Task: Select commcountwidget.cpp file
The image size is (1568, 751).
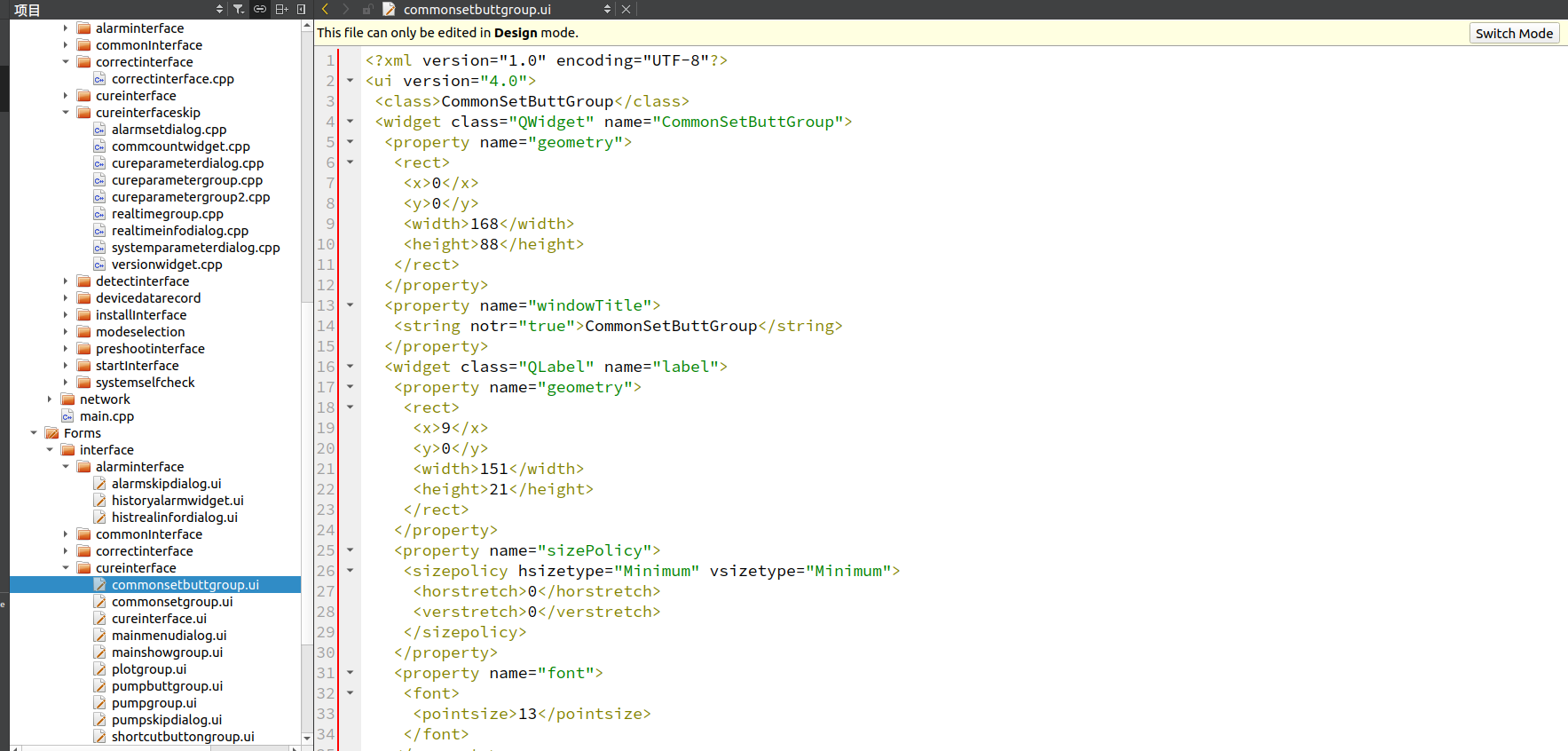Action: click(x=181, y=146)
